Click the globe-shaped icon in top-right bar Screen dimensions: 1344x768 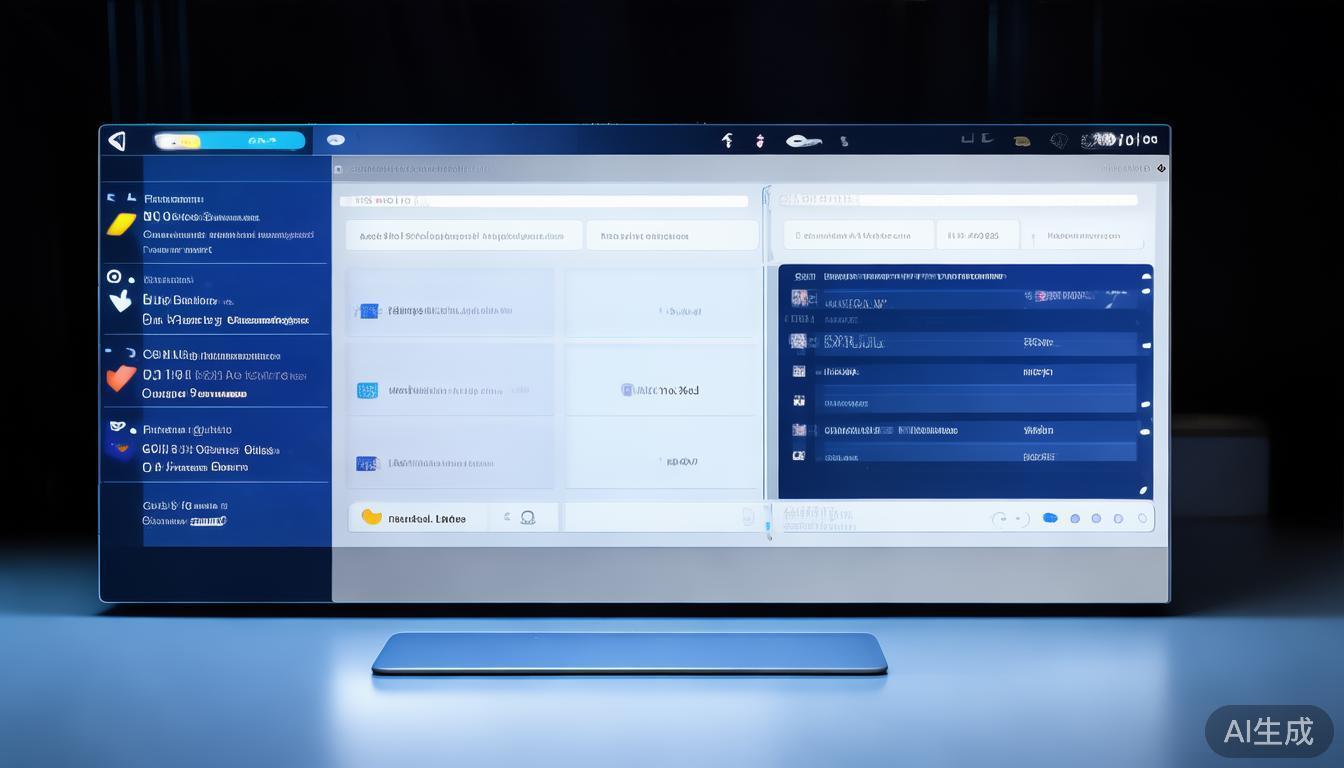point(1059,141)
